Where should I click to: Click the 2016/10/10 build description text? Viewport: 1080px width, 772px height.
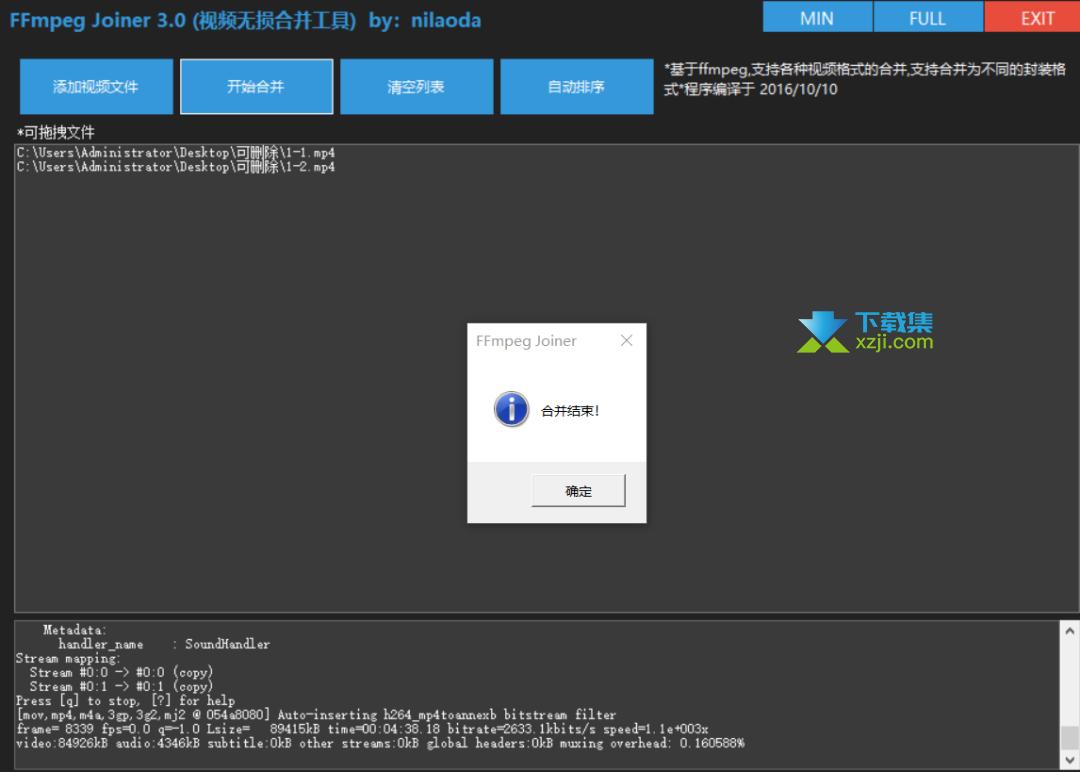coord(864,79)
